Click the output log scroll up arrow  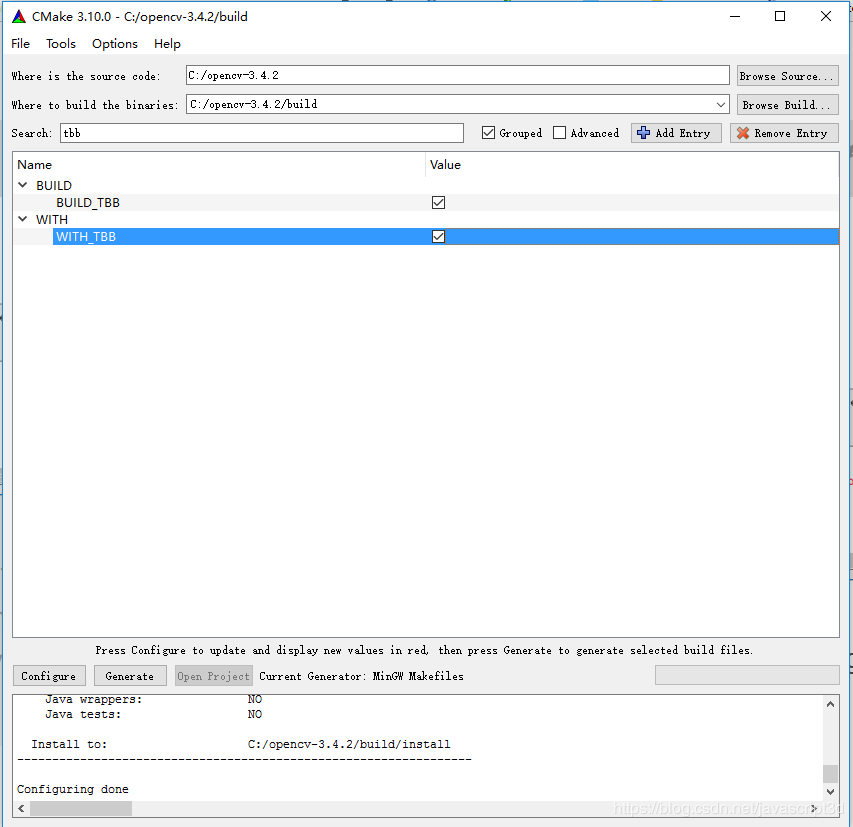pos(830,704)
